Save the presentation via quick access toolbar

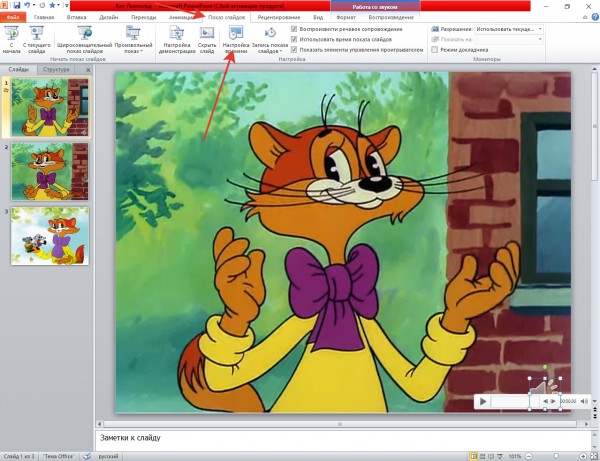(x=16, y=5)
